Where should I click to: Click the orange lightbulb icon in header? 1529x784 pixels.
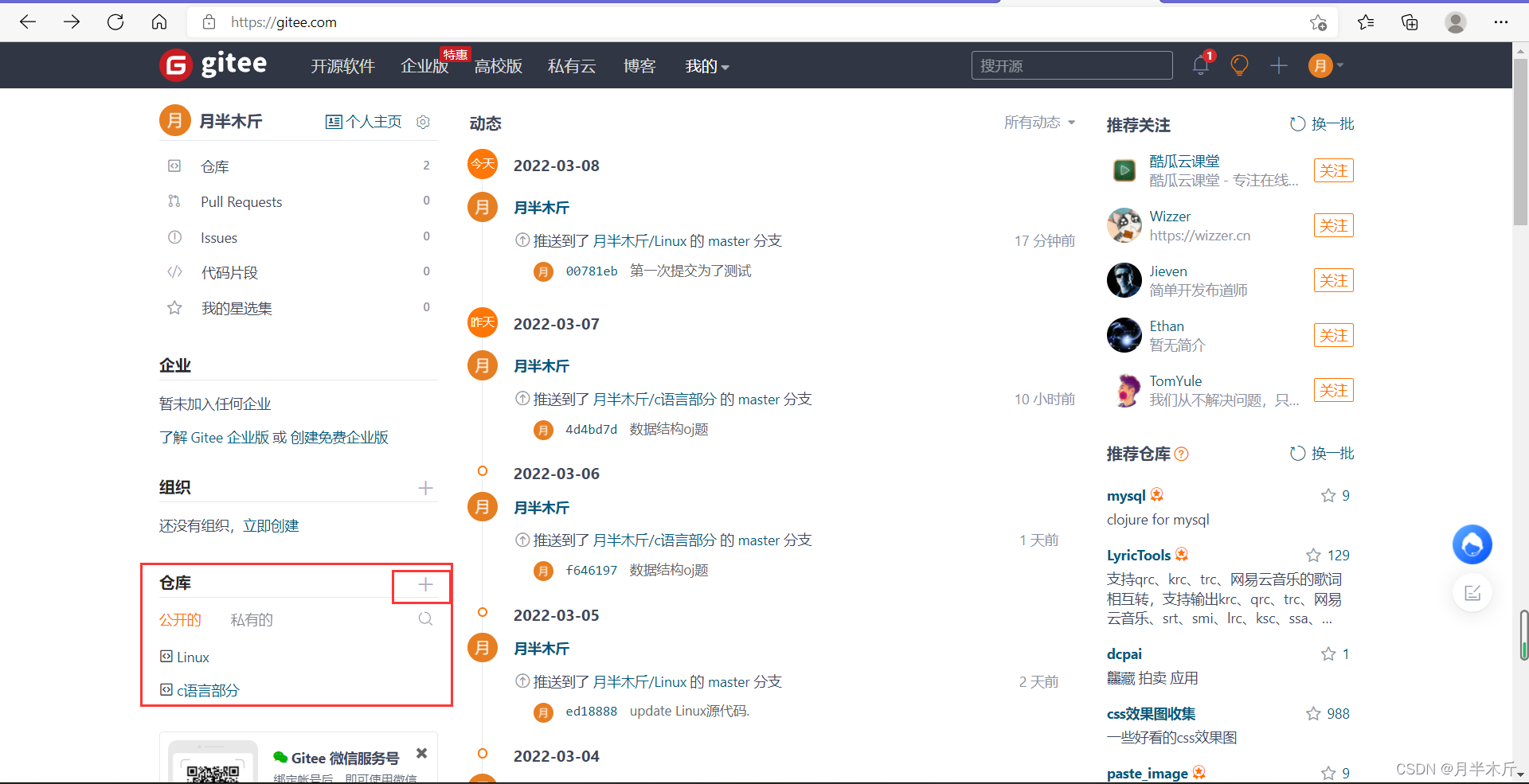point(1239,65)
